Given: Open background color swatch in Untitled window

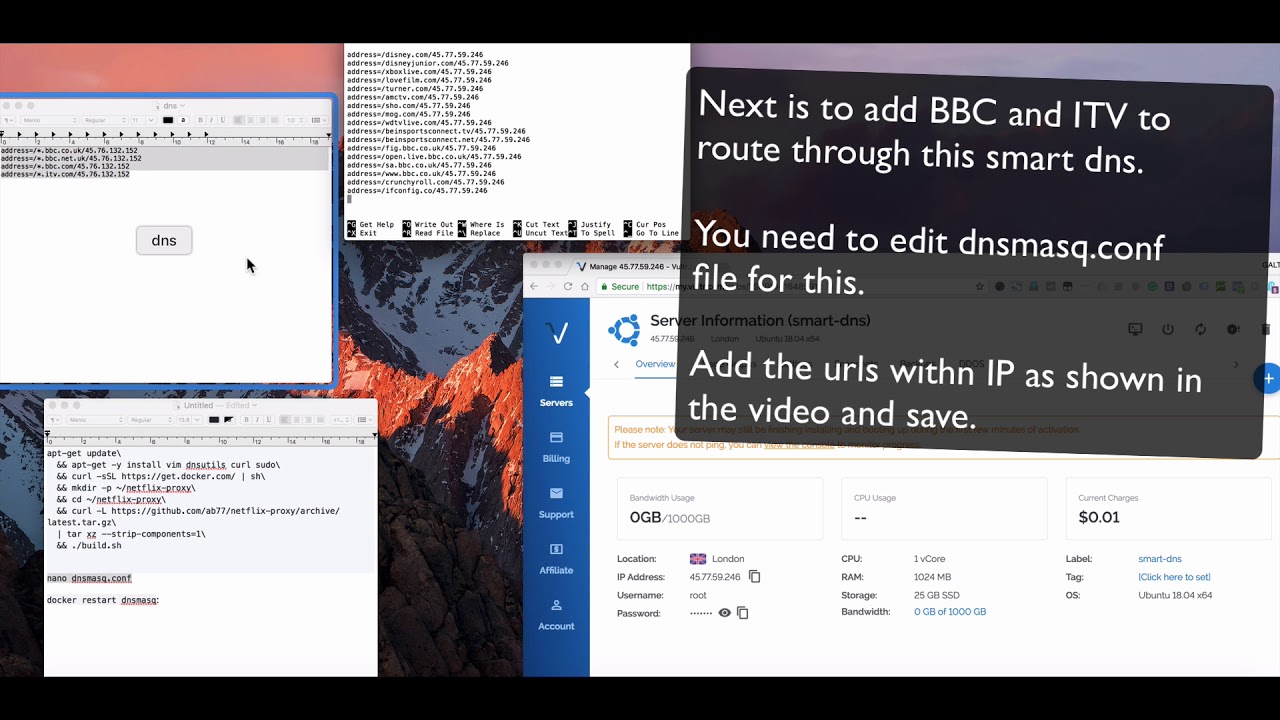Looking at the screenshot, I should 229,420.
